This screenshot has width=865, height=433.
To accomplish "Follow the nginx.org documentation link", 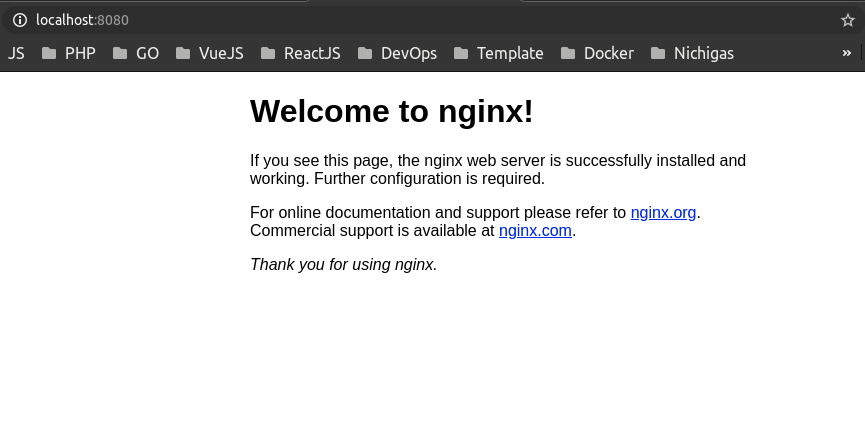I will tap(663, 212).
